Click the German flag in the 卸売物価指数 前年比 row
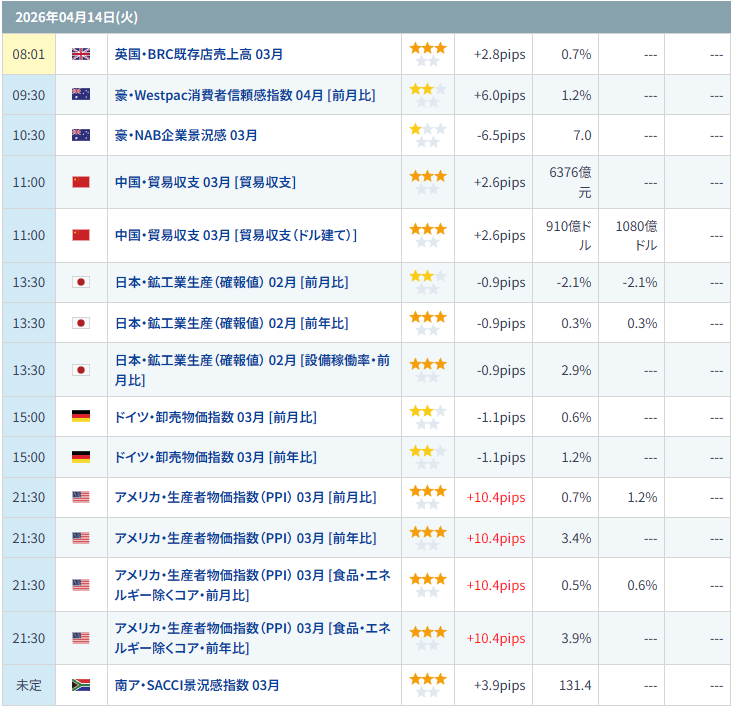 (81, 457)
